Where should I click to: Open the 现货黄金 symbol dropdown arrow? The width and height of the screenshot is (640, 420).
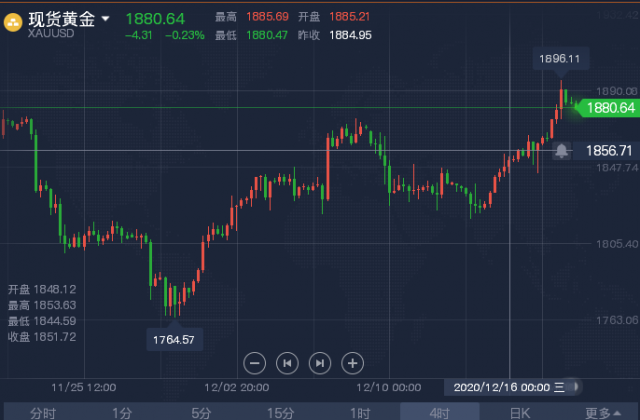click(105, 18)
